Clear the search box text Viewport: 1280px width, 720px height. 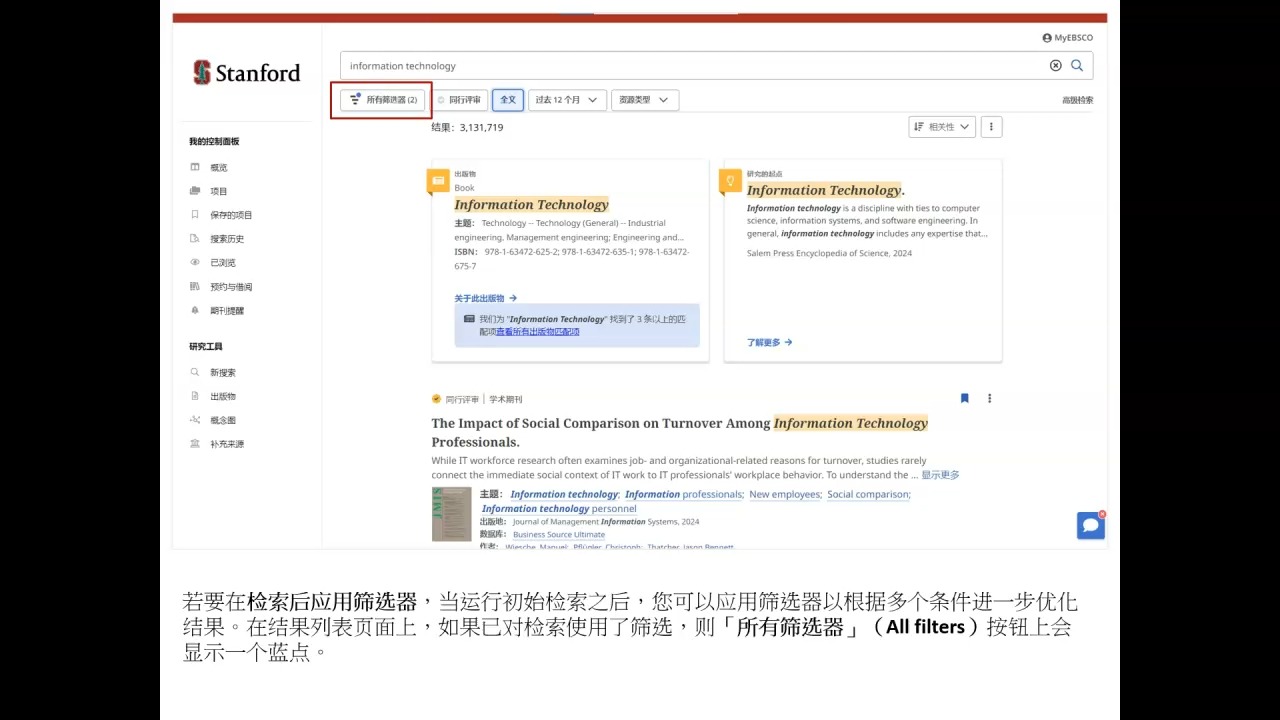coord(1055,65)
